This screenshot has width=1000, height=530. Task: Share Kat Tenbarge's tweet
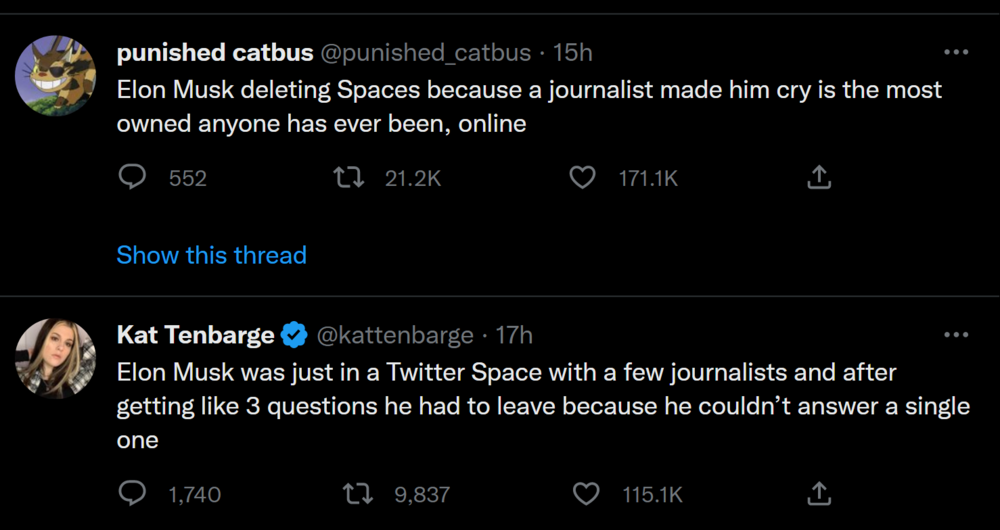point(818,494)
